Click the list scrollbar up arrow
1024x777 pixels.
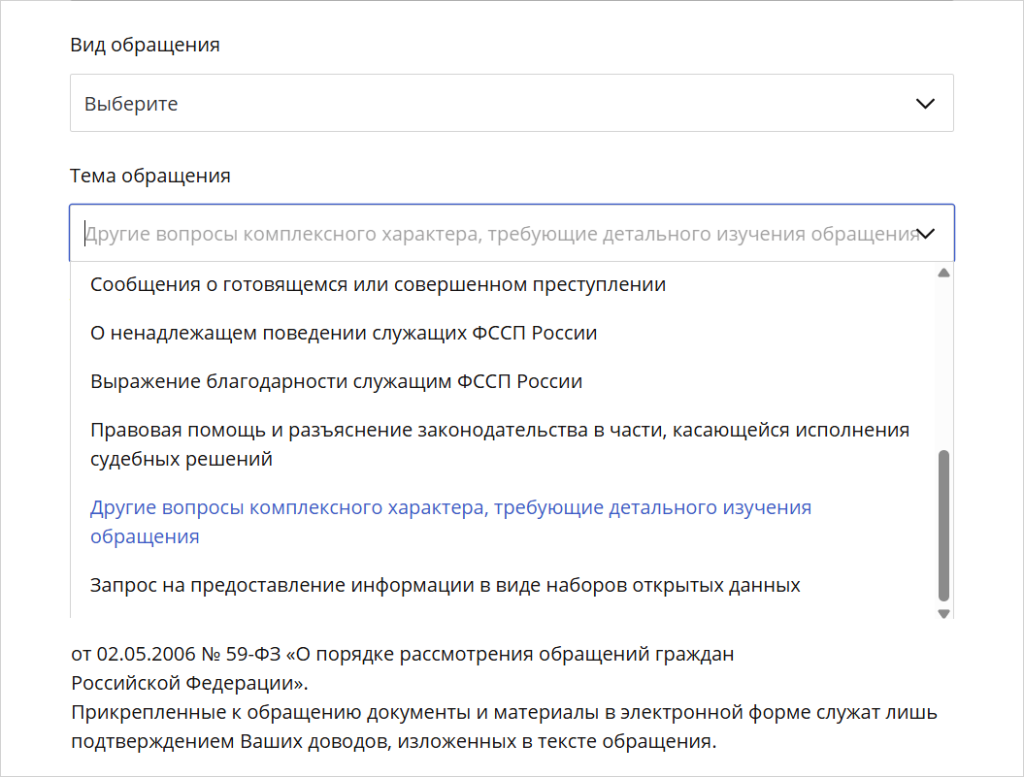[942, 273]
